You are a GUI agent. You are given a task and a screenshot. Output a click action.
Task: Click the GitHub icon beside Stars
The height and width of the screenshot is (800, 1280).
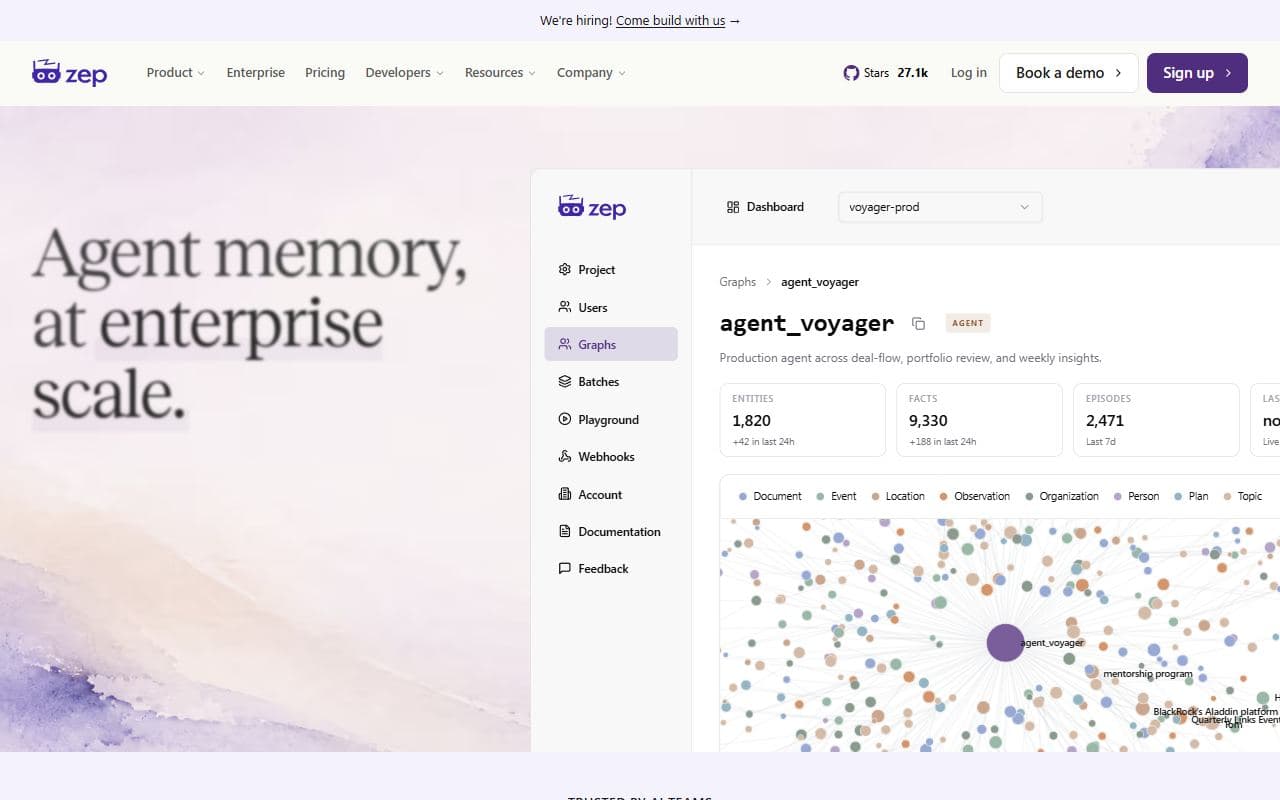pos(851,73)
